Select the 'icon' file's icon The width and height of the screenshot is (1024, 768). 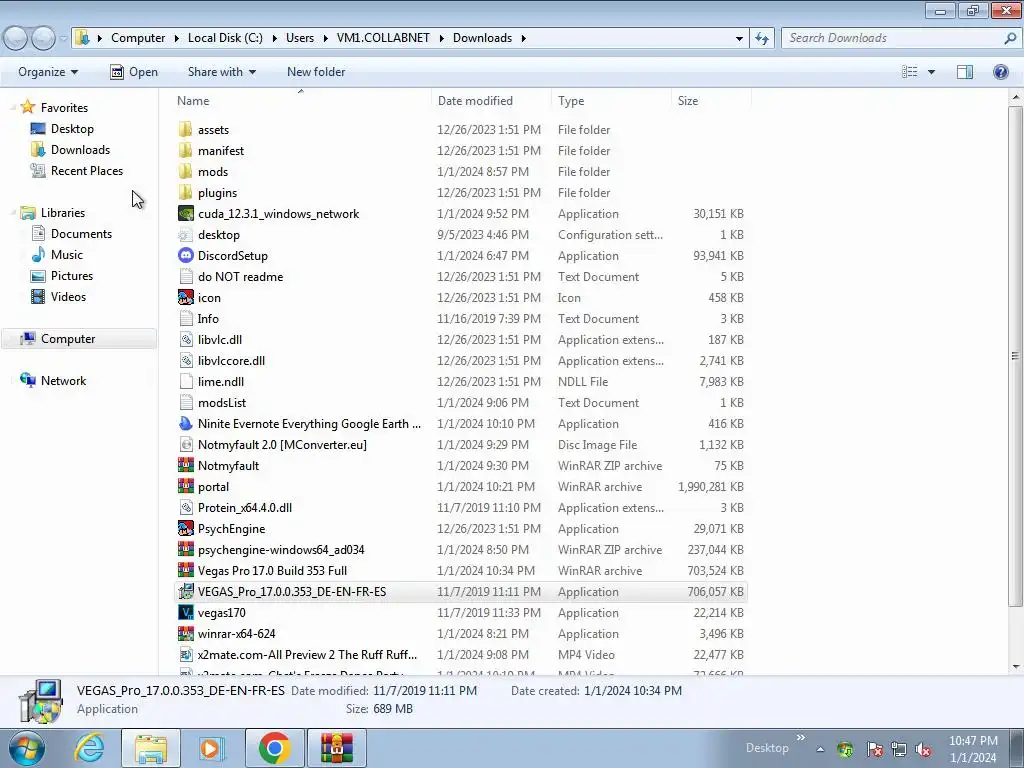click(185, 297)
